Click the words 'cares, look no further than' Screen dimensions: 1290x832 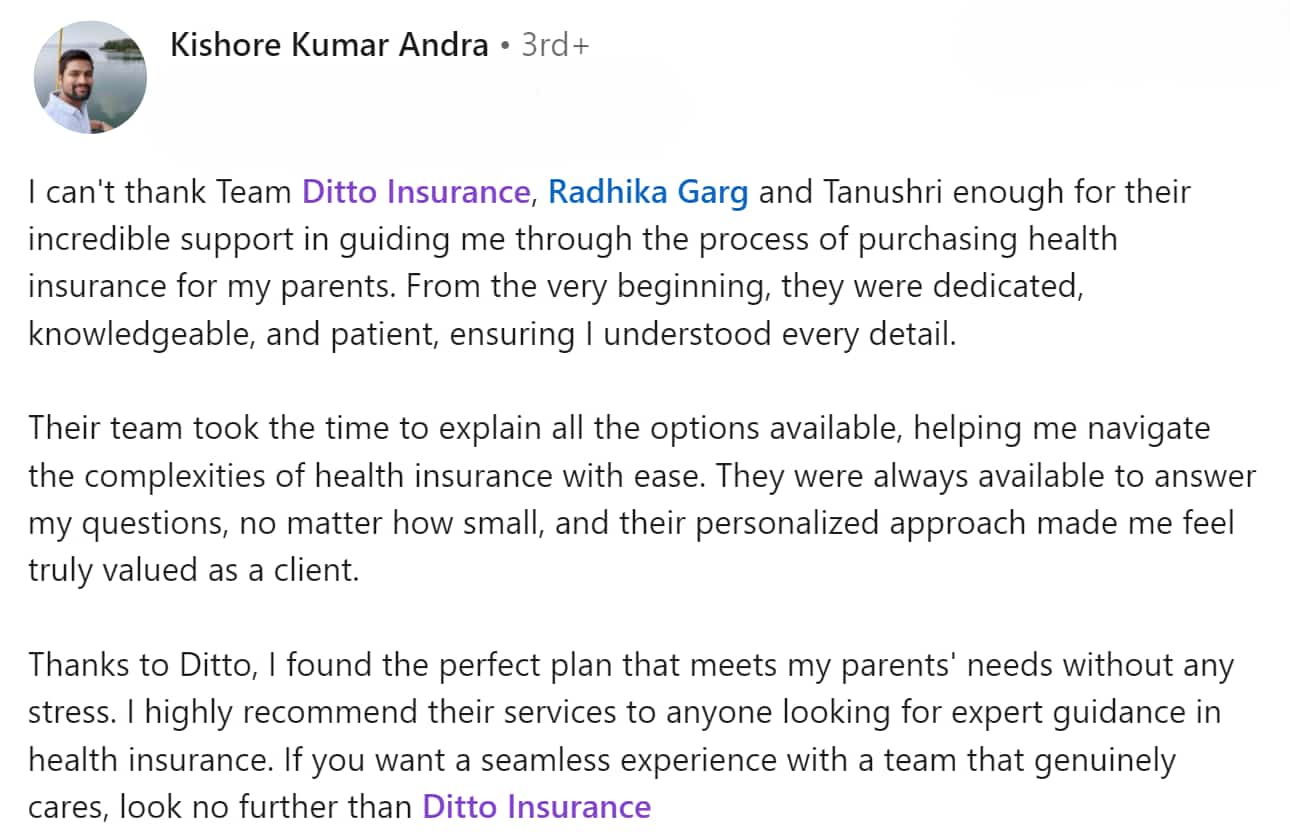(220, 806)
